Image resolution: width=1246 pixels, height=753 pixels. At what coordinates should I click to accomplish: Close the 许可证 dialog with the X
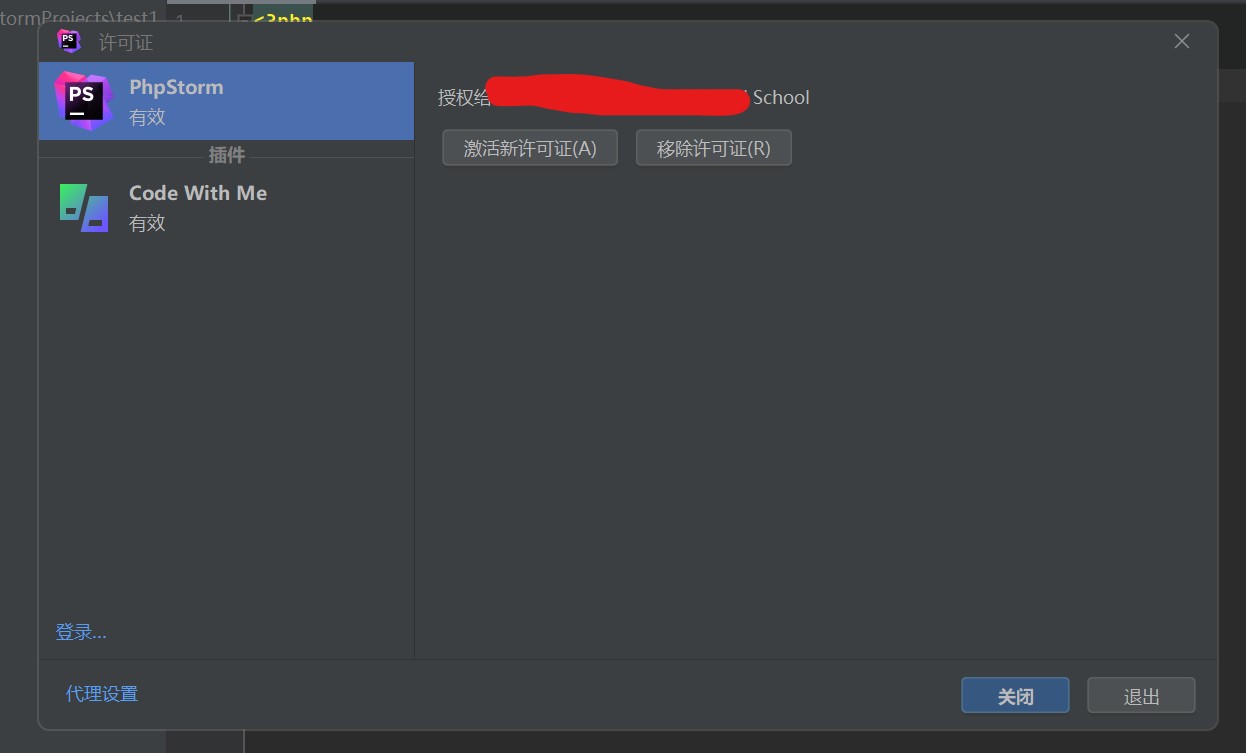pyautogui.click(x=1181, y=41)
